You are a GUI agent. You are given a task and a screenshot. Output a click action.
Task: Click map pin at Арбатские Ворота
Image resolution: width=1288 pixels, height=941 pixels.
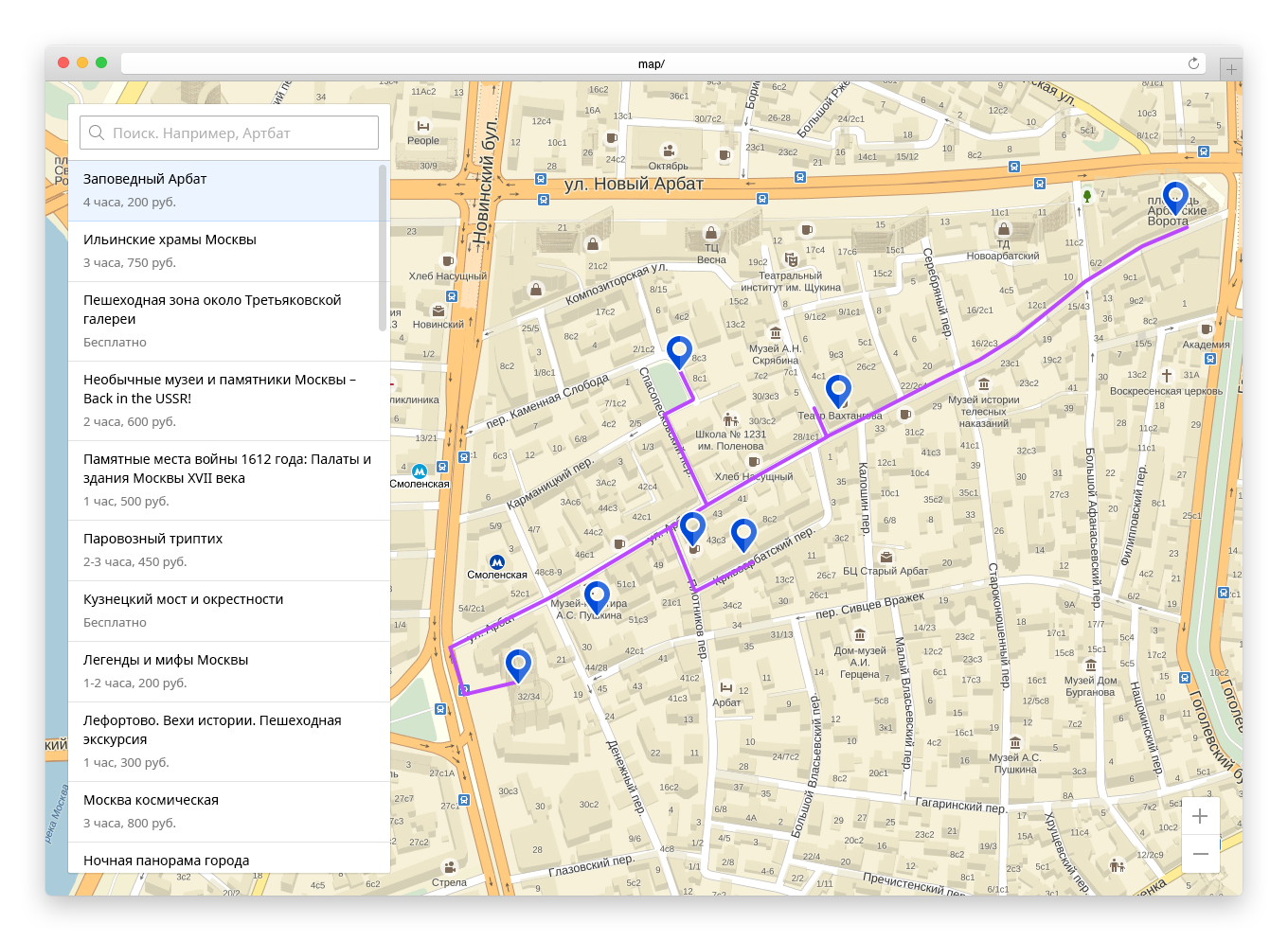[1175, 199]
